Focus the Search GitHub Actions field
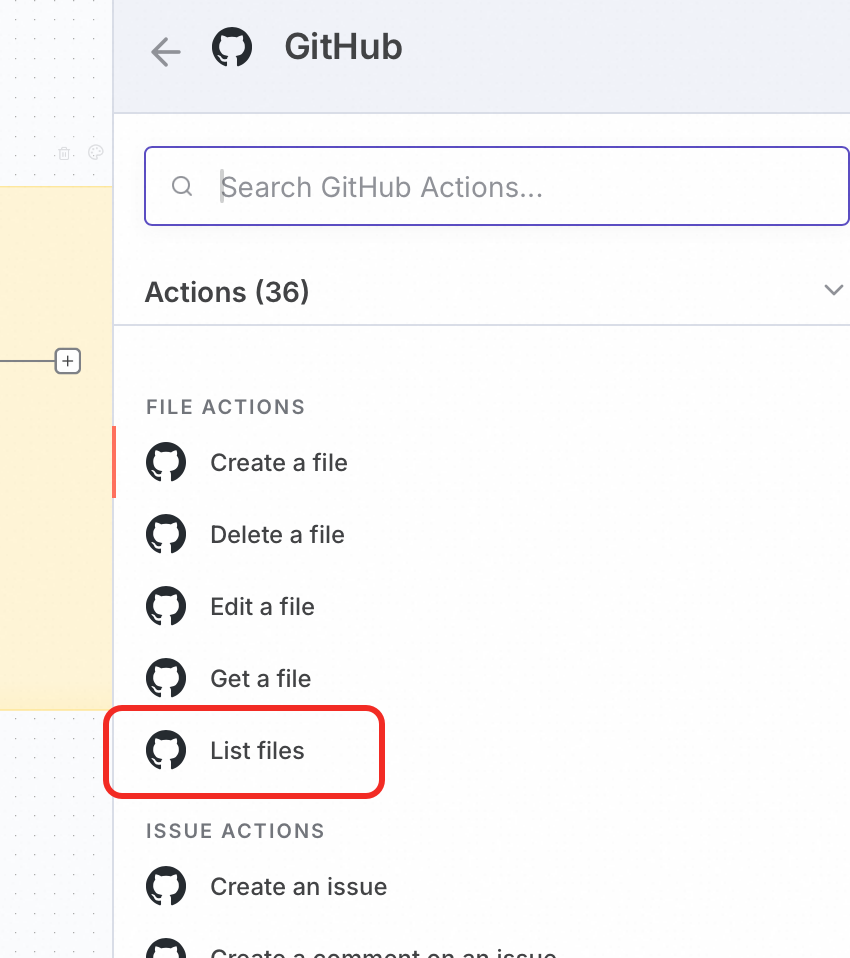 click(520, 187)
